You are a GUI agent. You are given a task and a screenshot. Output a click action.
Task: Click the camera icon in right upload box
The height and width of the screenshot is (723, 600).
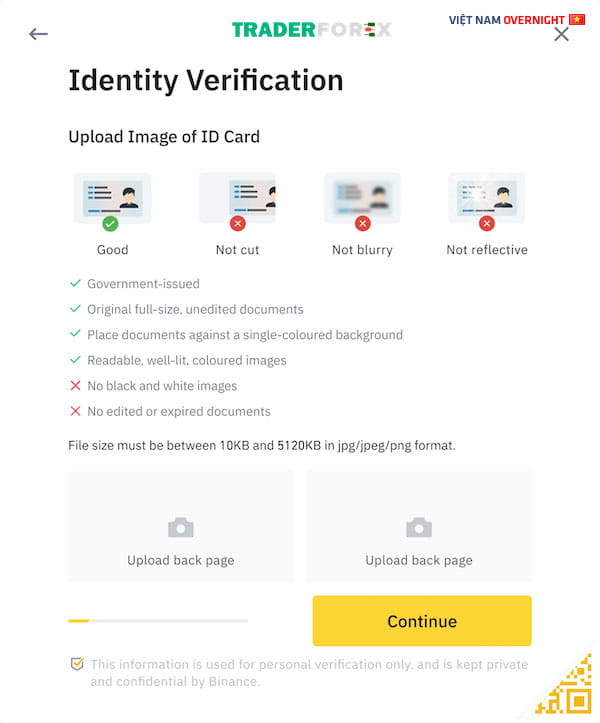click(x=419, y=527)
